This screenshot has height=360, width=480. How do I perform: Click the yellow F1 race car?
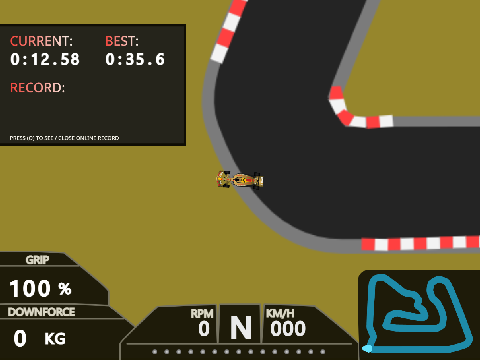point(239,180)
